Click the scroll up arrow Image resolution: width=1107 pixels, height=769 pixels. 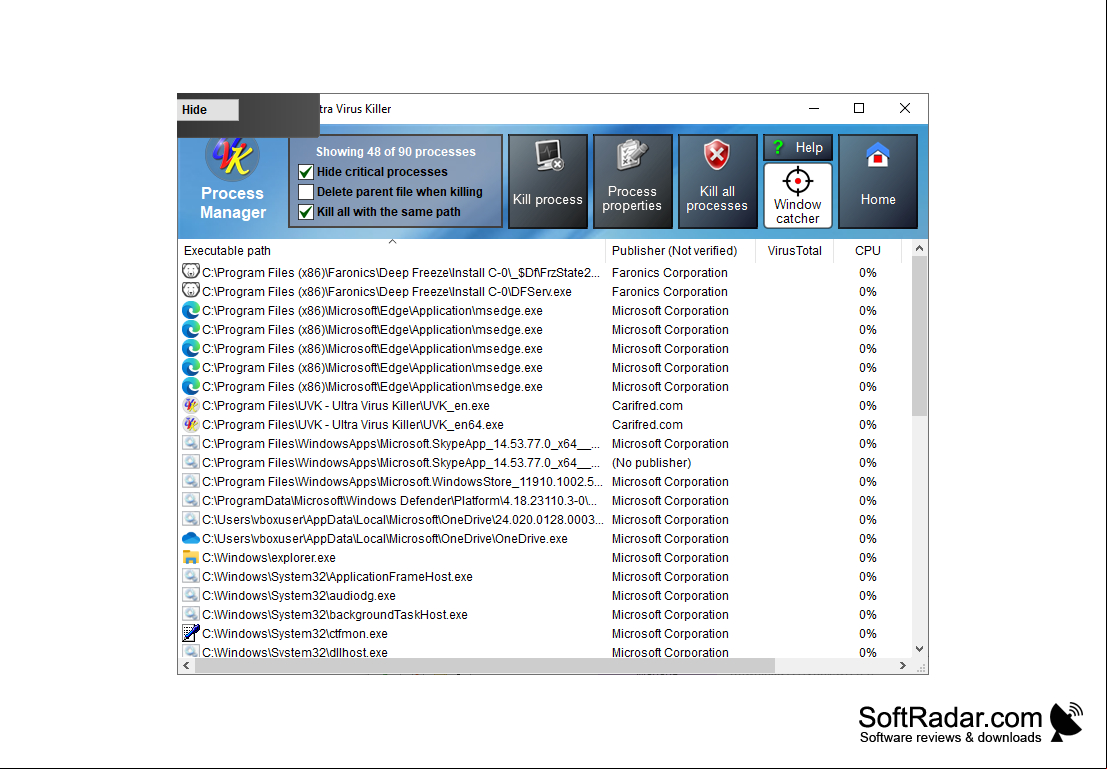click(918, 249)
